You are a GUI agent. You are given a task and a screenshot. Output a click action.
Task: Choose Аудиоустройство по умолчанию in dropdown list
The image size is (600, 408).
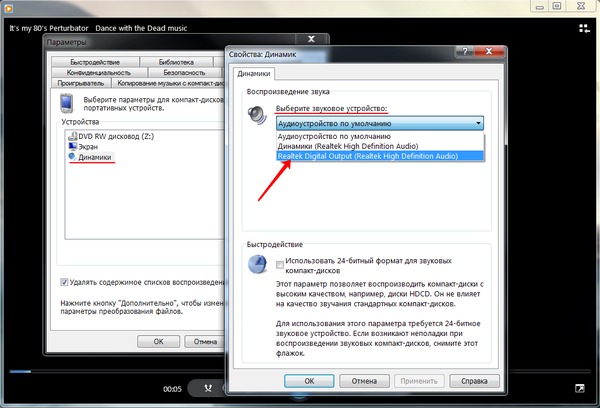pos(380,136)
